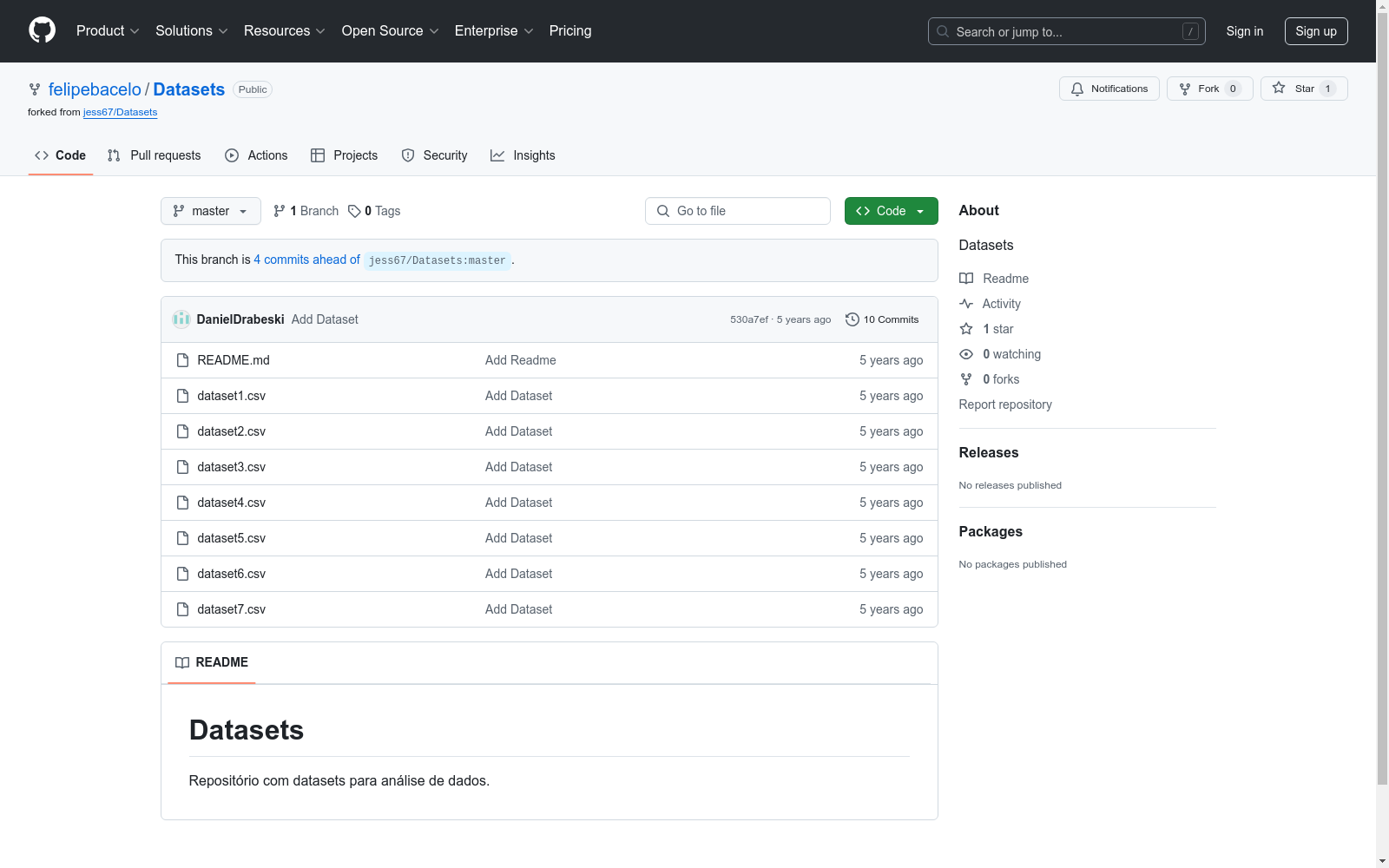Expand the green Code clone dropdown
1389x868 pixels.
(x=892, y=211)
